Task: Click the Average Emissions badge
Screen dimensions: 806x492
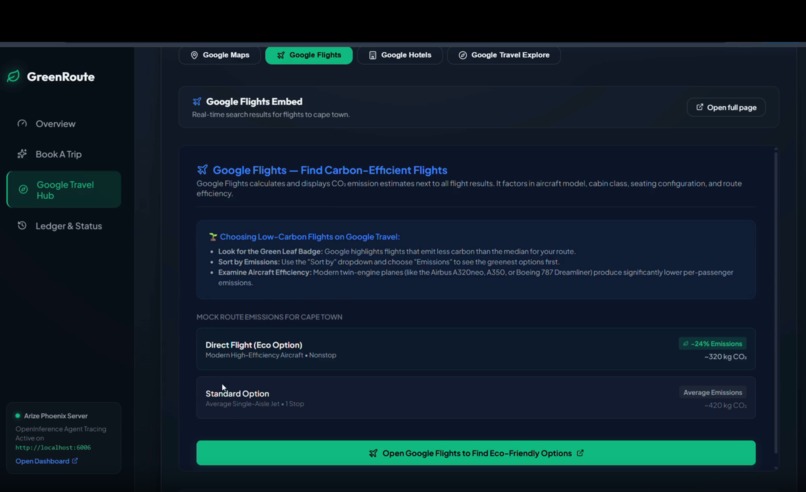Action: click(712, 392)
